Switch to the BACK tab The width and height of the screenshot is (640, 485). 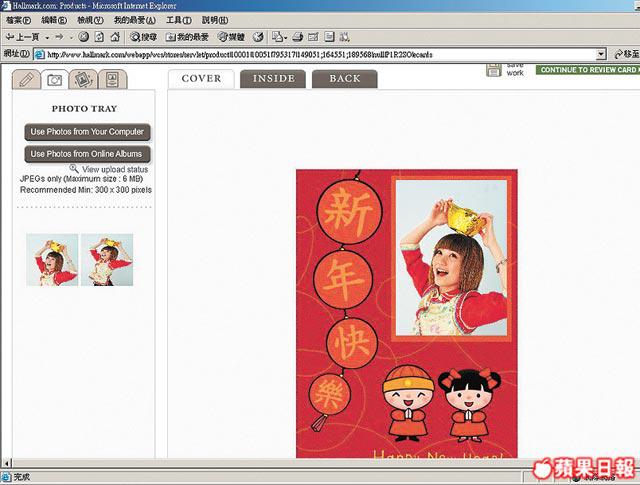tap(345, 78)
